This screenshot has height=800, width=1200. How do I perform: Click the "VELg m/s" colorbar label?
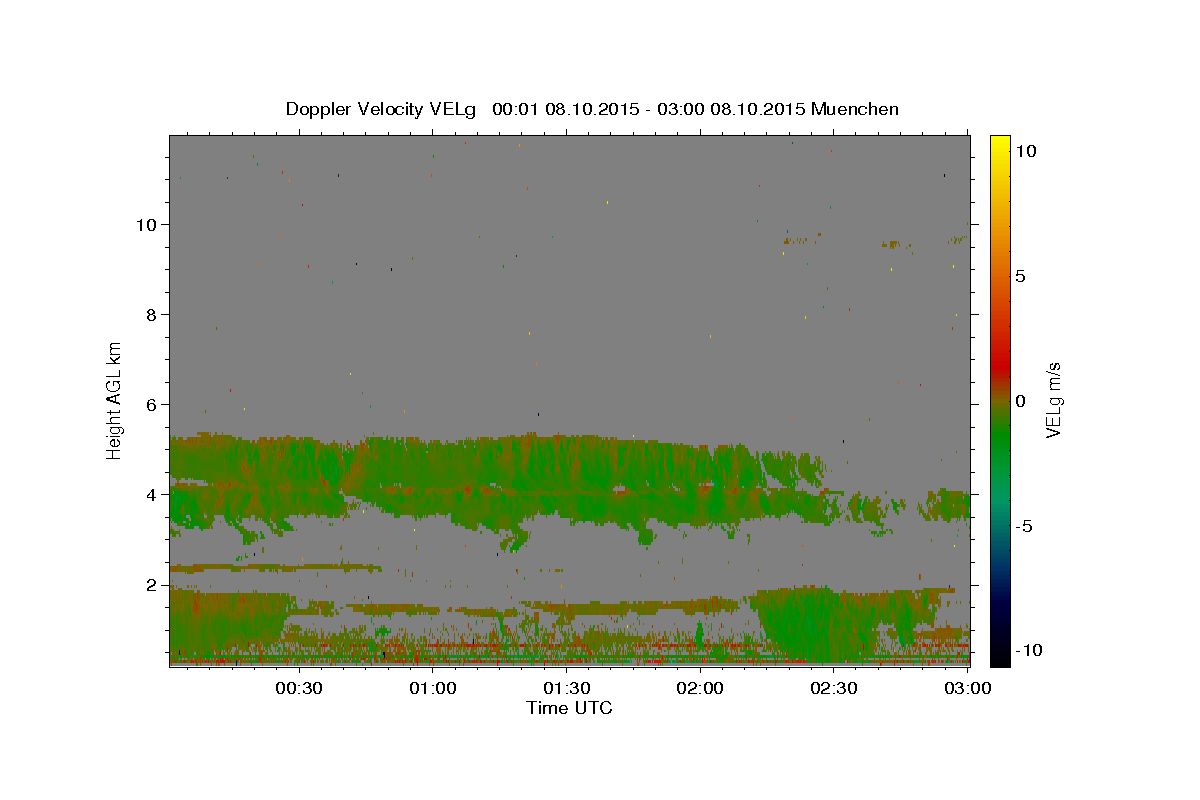point(1053,401)
